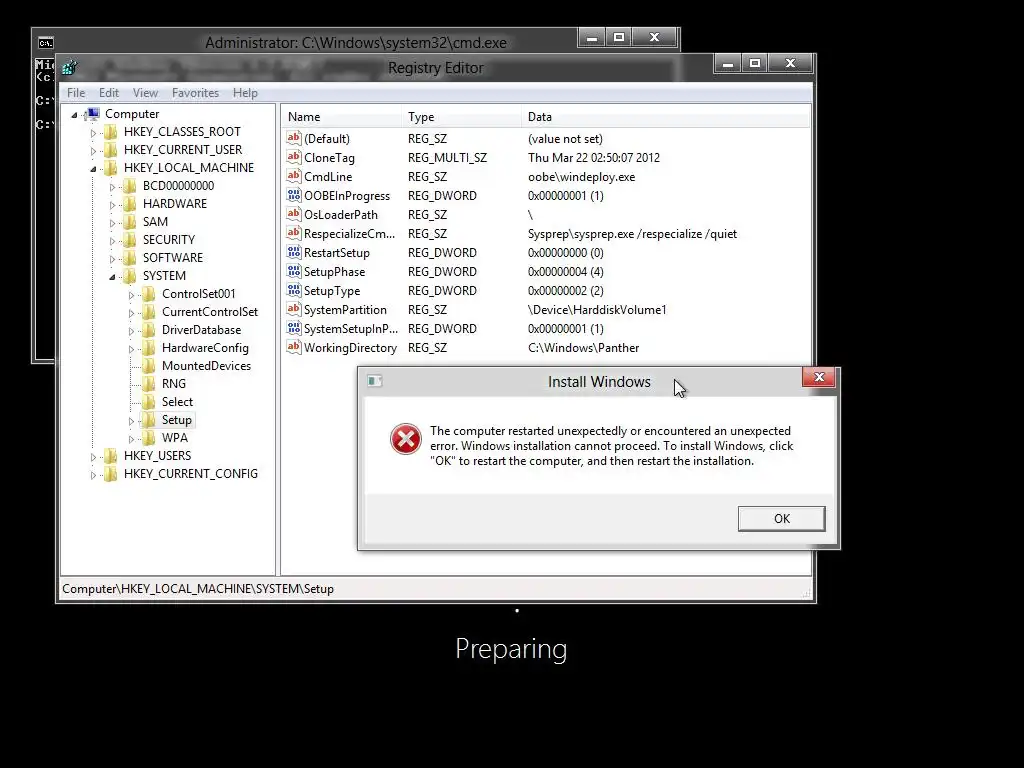Click the SystemSetupInP... DWORD icon
1024x768 pixels.
(x=294, y=327)
